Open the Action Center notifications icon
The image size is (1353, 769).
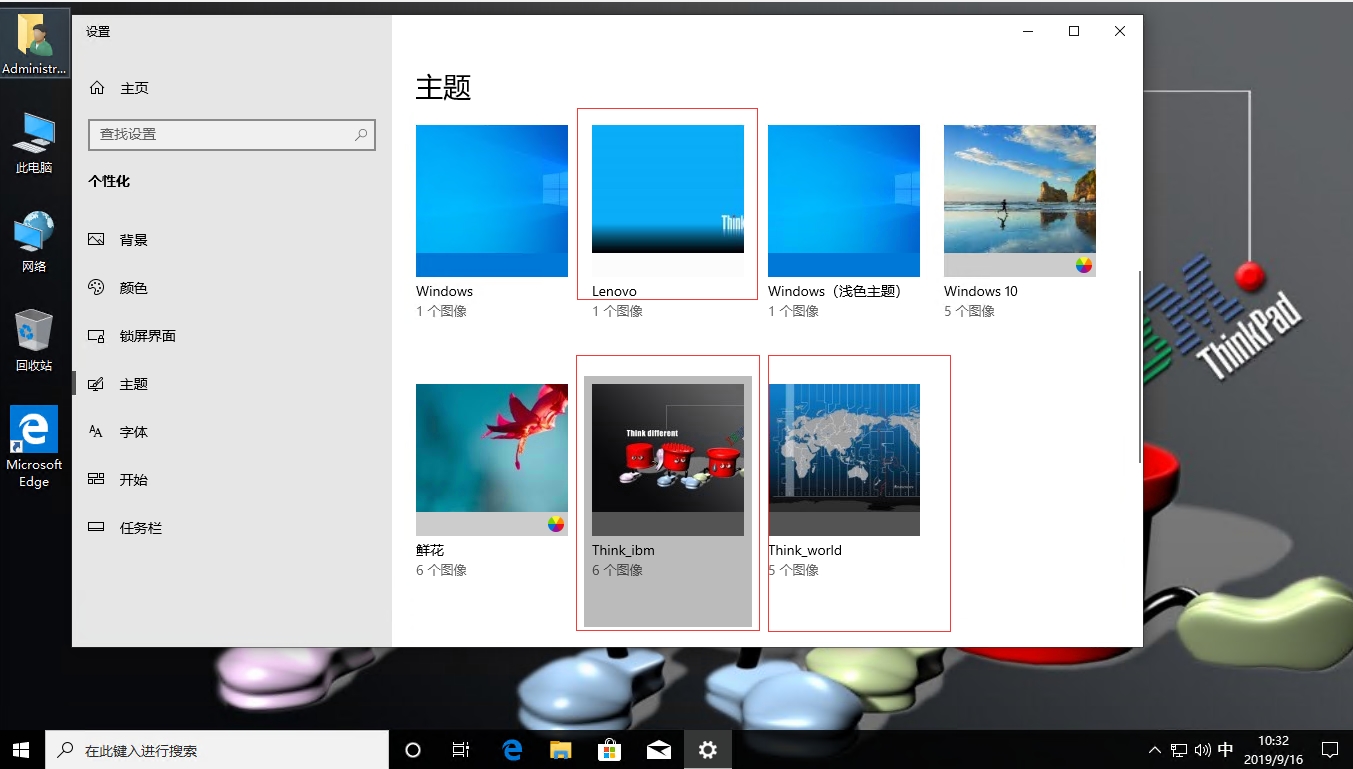tap(1330, 750)
